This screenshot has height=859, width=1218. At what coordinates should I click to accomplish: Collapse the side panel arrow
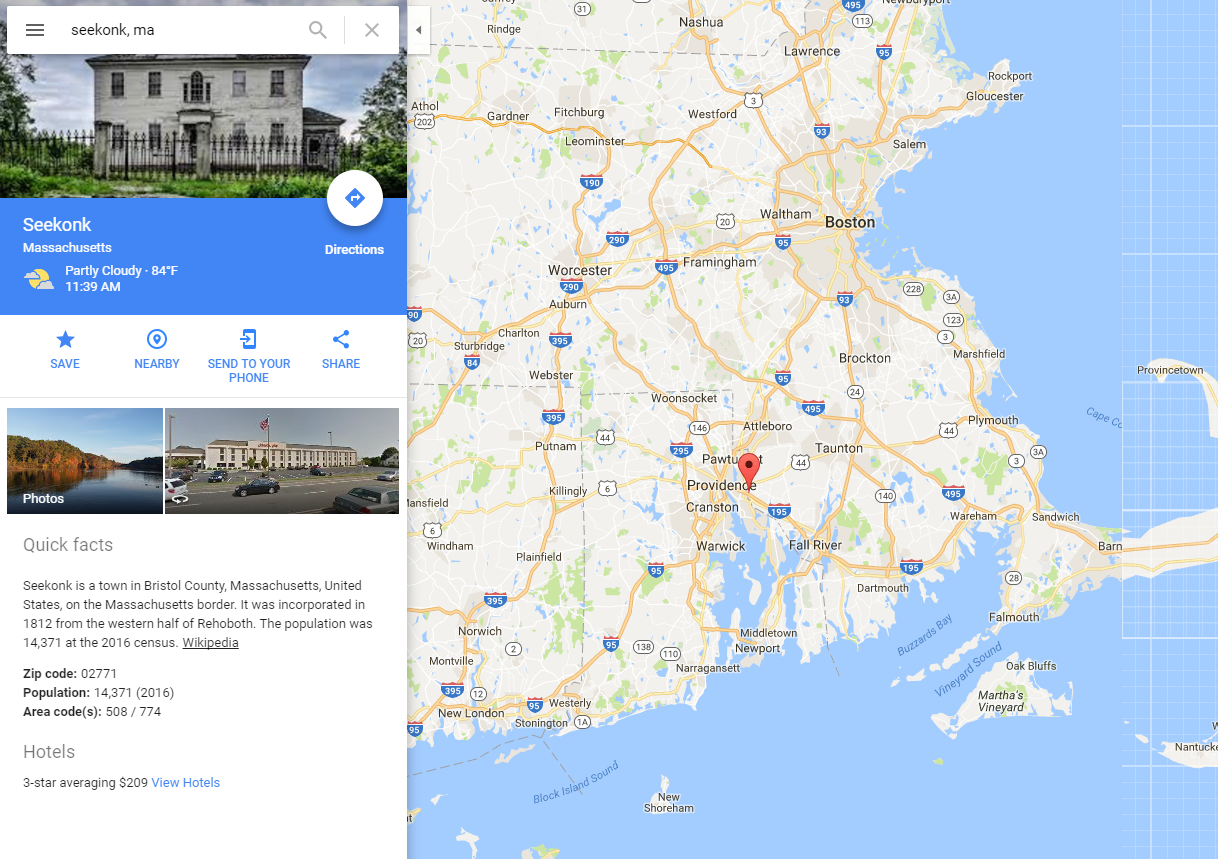[418, 30]
